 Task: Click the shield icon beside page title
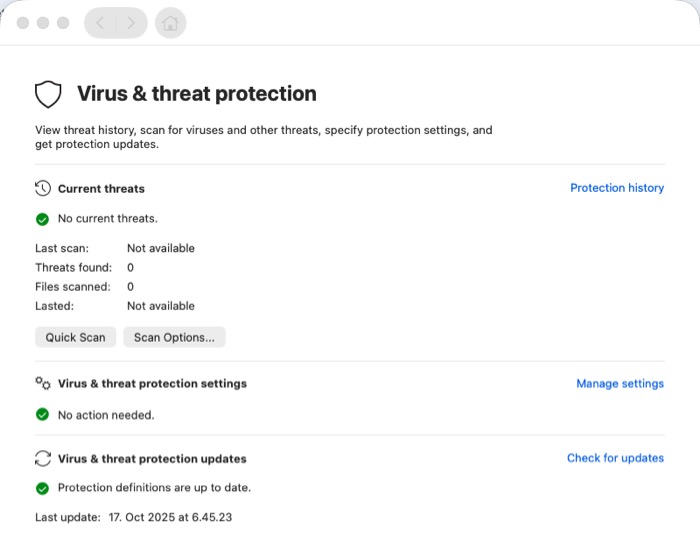(48, 95)
